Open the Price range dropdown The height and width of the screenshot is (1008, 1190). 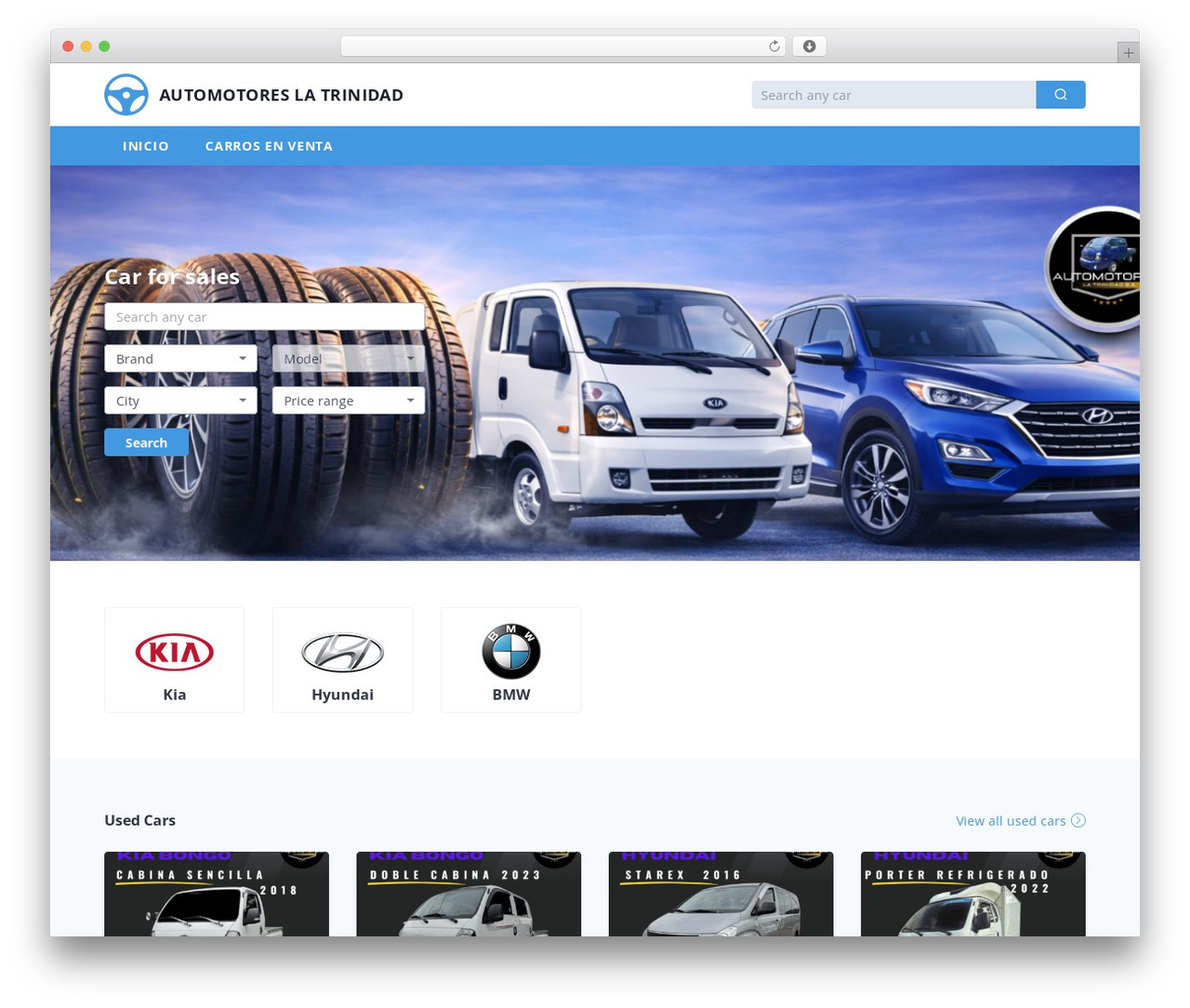click(349, 401)
